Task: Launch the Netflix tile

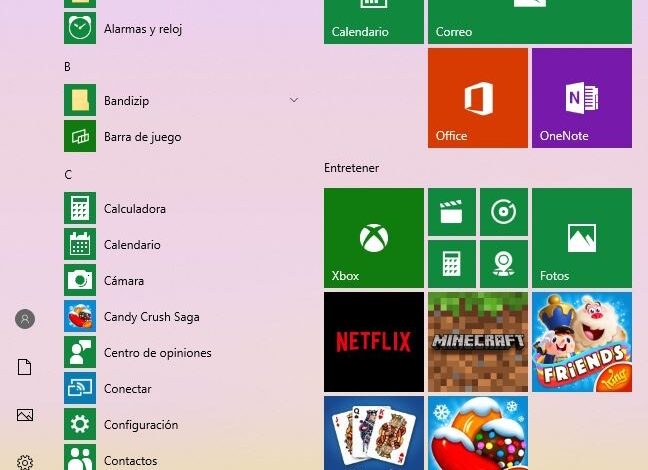Action: tap(374, 342)
